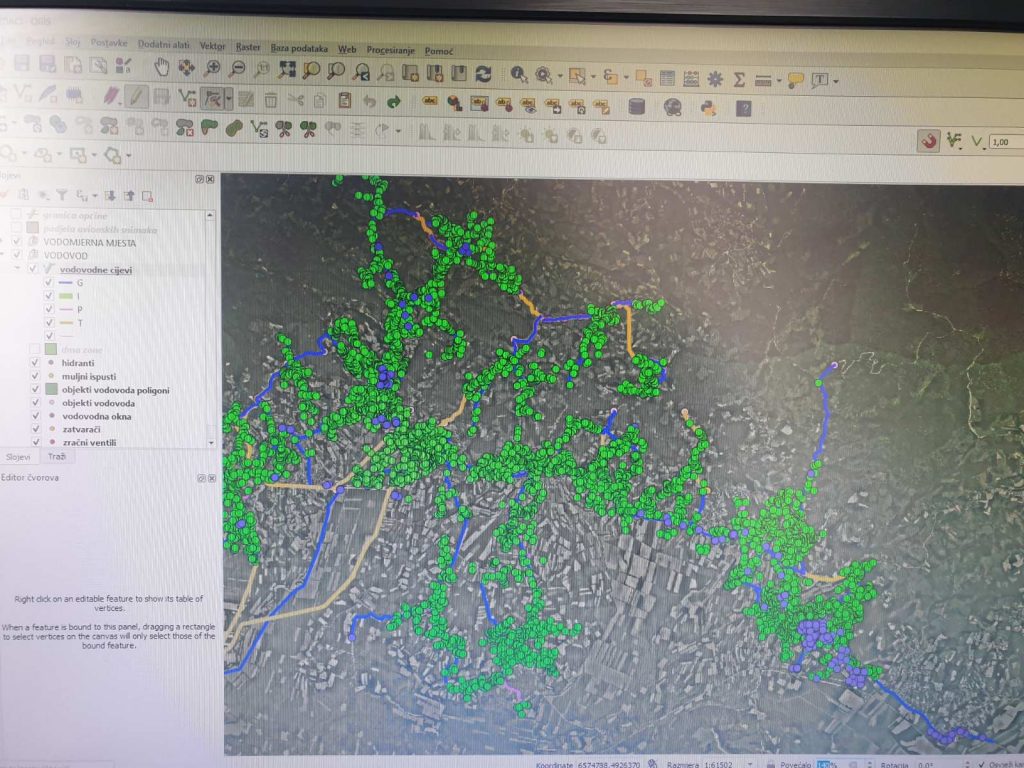This screenshot has height=768, width=1024.
Task: Switch to the Traži tab
Action: click(x=57, y=456)
